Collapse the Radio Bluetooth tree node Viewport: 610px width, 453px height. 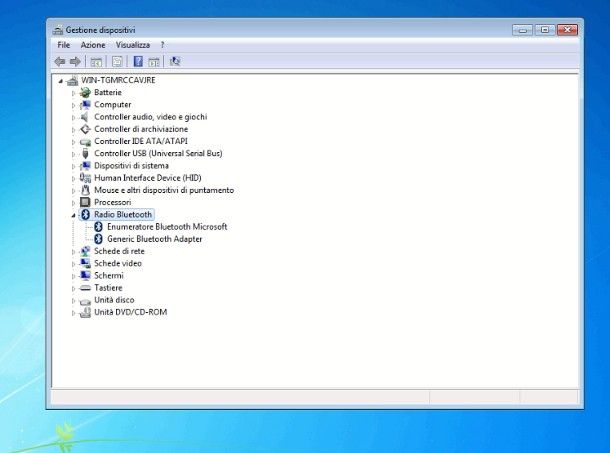tap(74, 215)
